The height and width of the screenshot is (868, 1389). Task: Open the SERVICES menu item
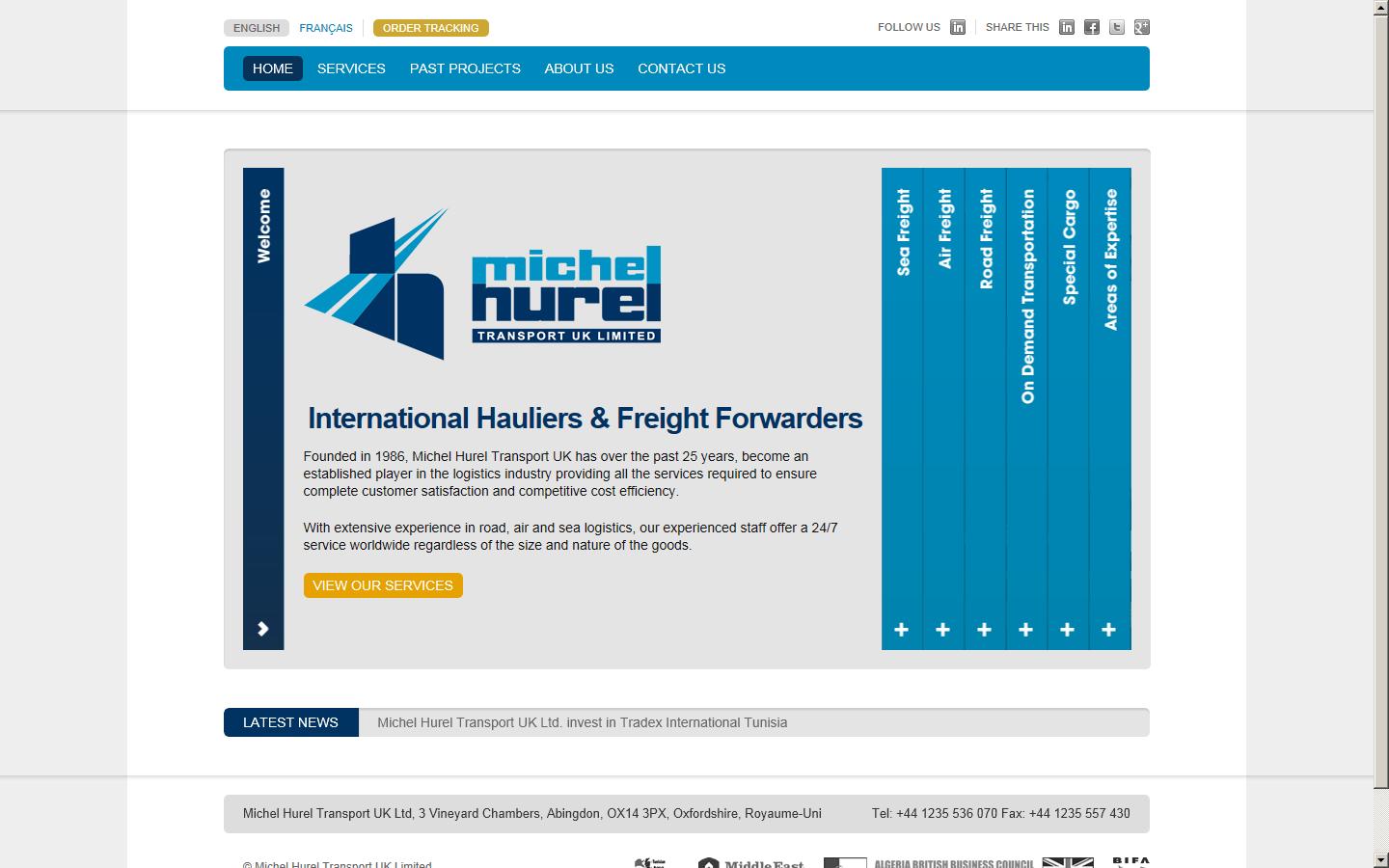click(351, 68)
